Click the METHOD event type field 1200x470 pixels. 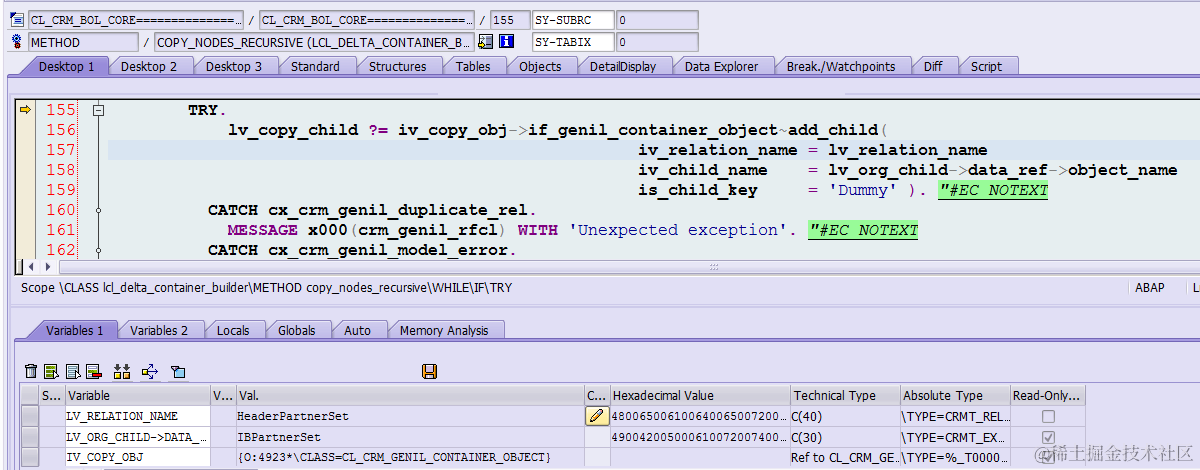[83, 42]
